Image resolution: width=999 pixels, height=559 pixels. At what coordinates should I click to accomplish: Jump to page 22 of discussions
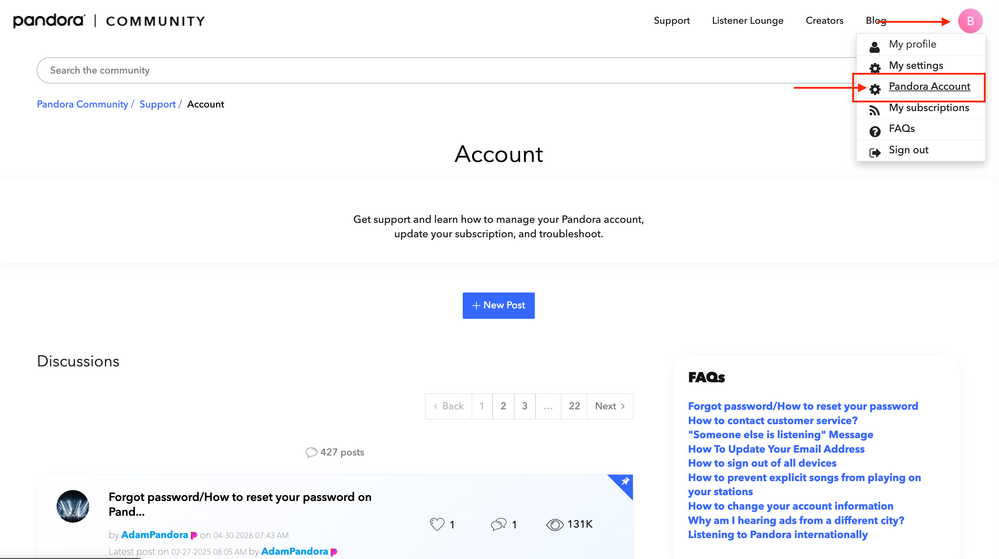tap(574, 406)
